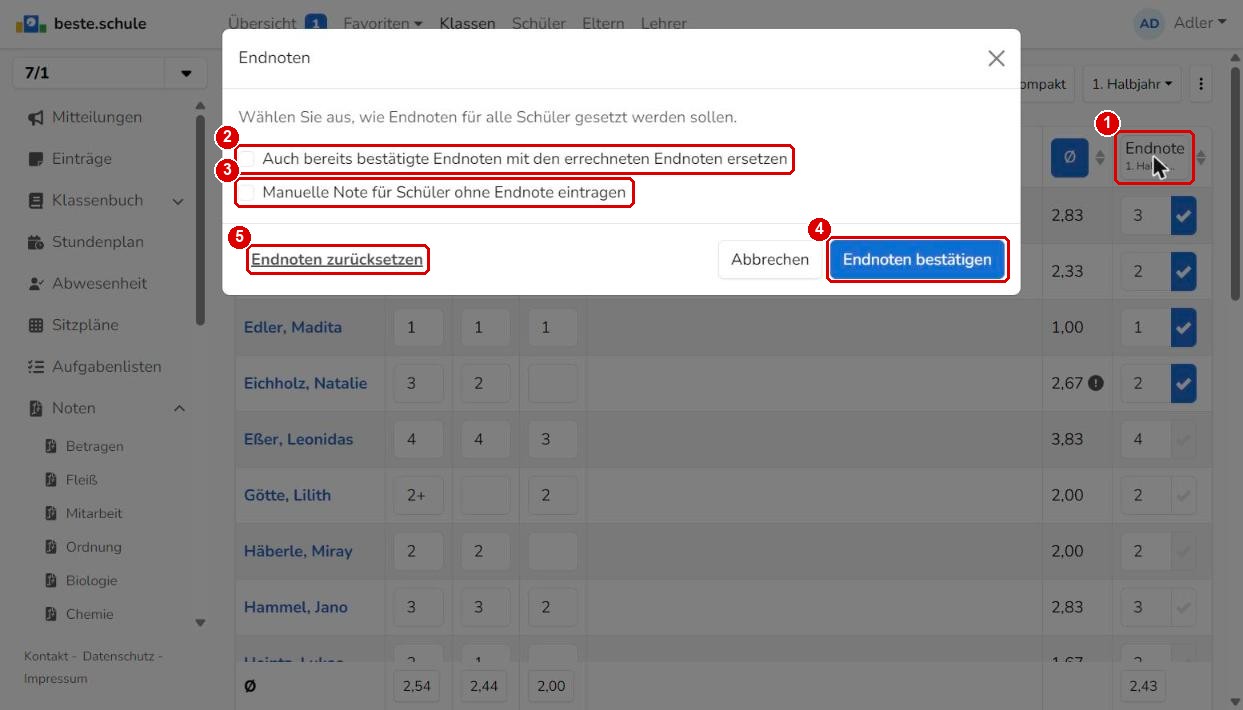Collapse the Noten section chevron
Viewport: 1243px width, 710px height.
point(180,408)
